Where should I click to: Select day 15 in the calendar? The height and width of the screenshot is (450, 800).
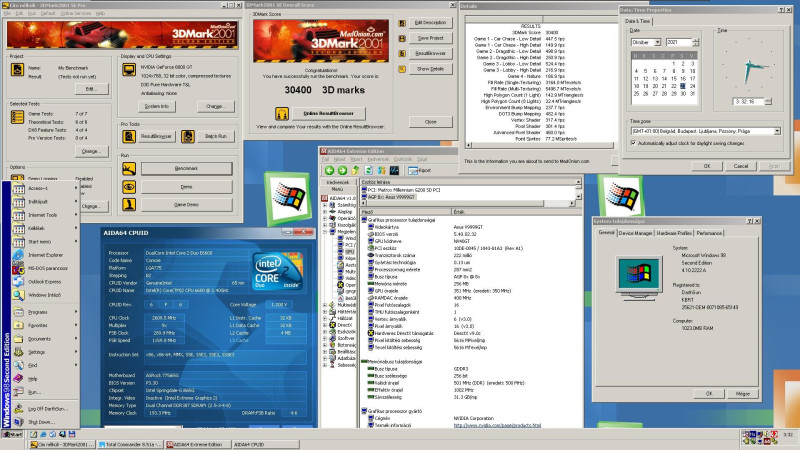(x=673, y=79)
